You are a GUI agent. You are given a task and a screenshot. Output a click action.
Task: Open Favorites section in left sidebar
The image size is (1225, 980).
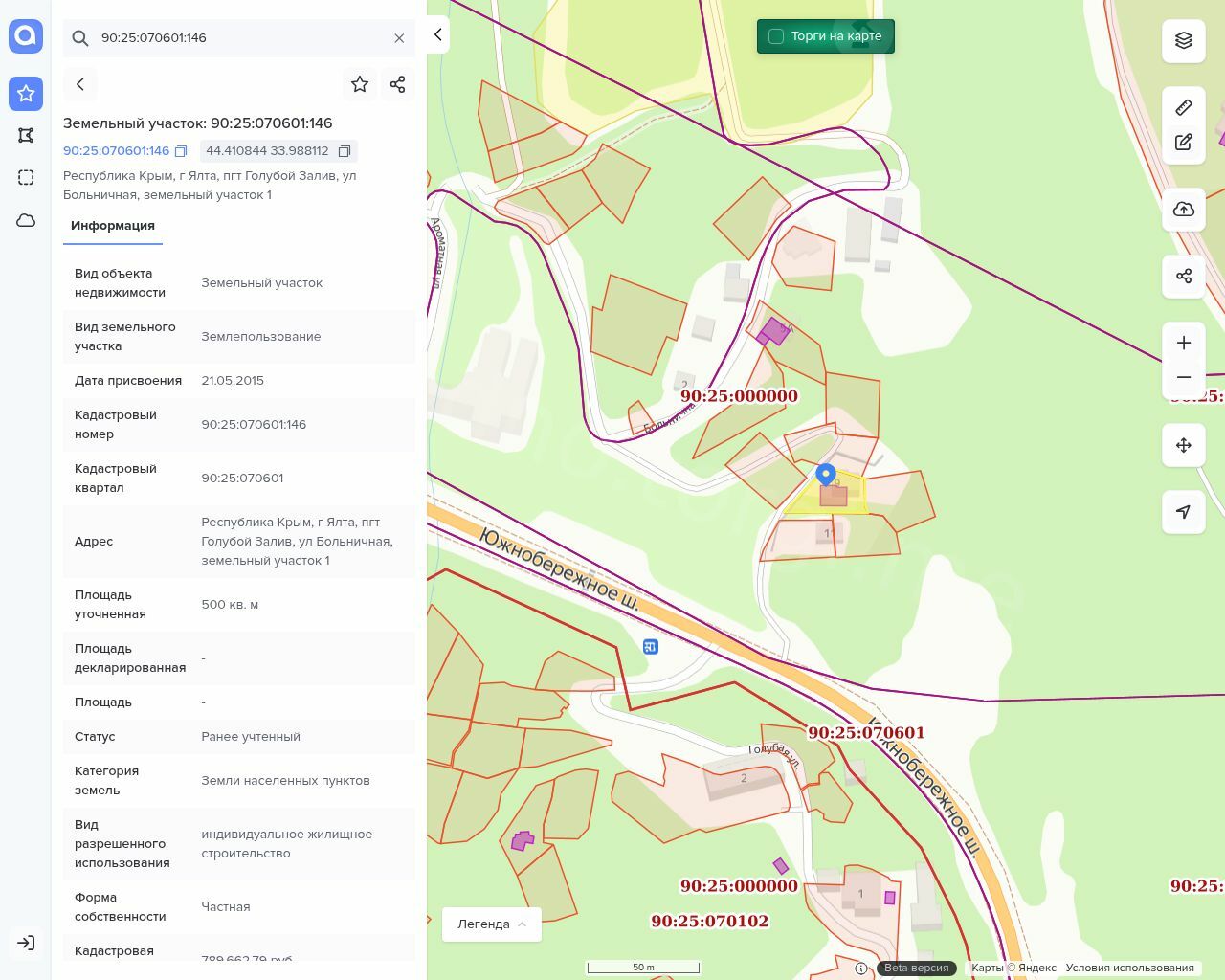click(x=26, y=93)
